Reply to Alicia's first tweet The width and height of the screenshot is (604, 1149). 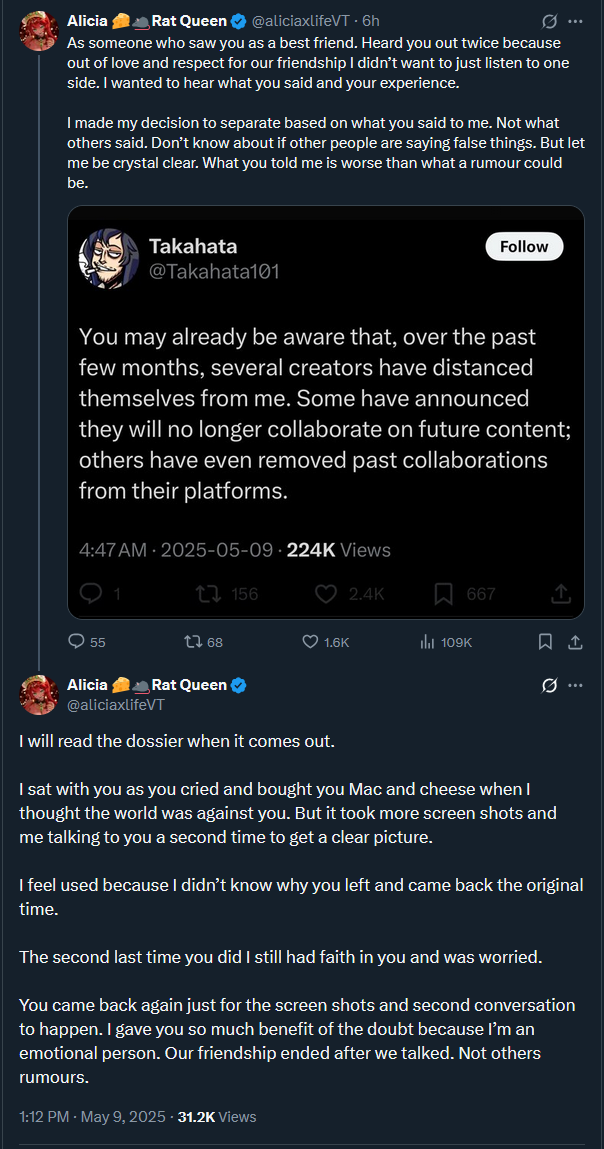point(76,642)
